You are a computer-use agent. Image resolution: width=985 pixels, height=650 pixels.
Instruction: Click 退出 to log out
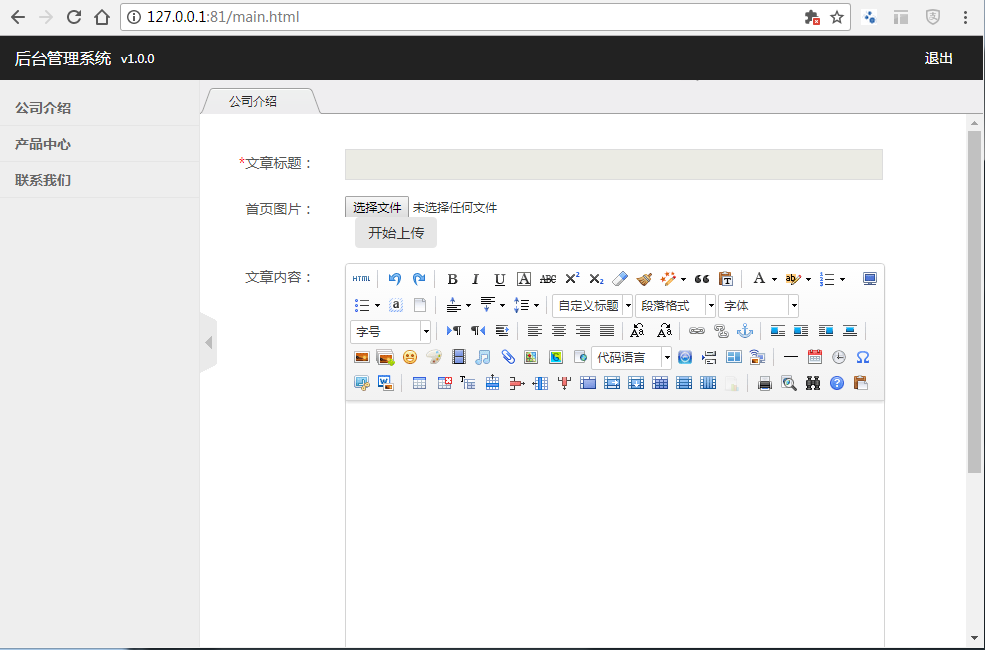939,58
